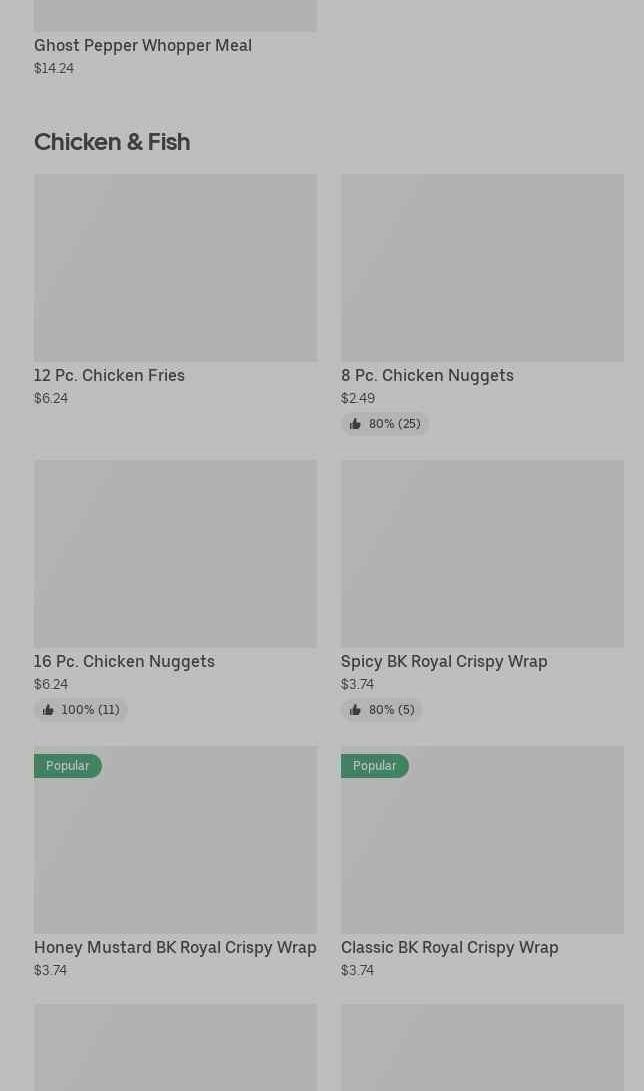Image resolution: width=644 pixels, height=1091 pixels.
Task: Click thumbs-up icon on 16 Pc. Chicken Nuggets
Action: [48, 710]
